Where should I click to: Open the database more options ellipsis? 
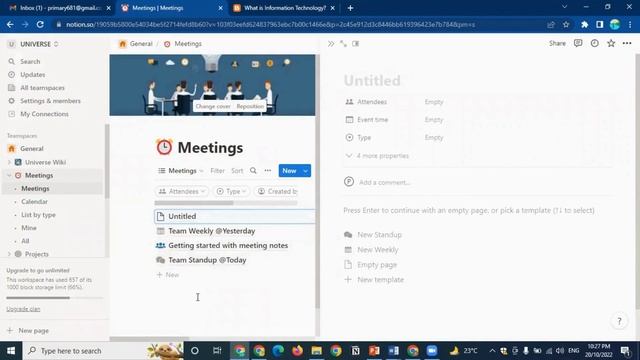pyautogui.click(x=267, y=171)
